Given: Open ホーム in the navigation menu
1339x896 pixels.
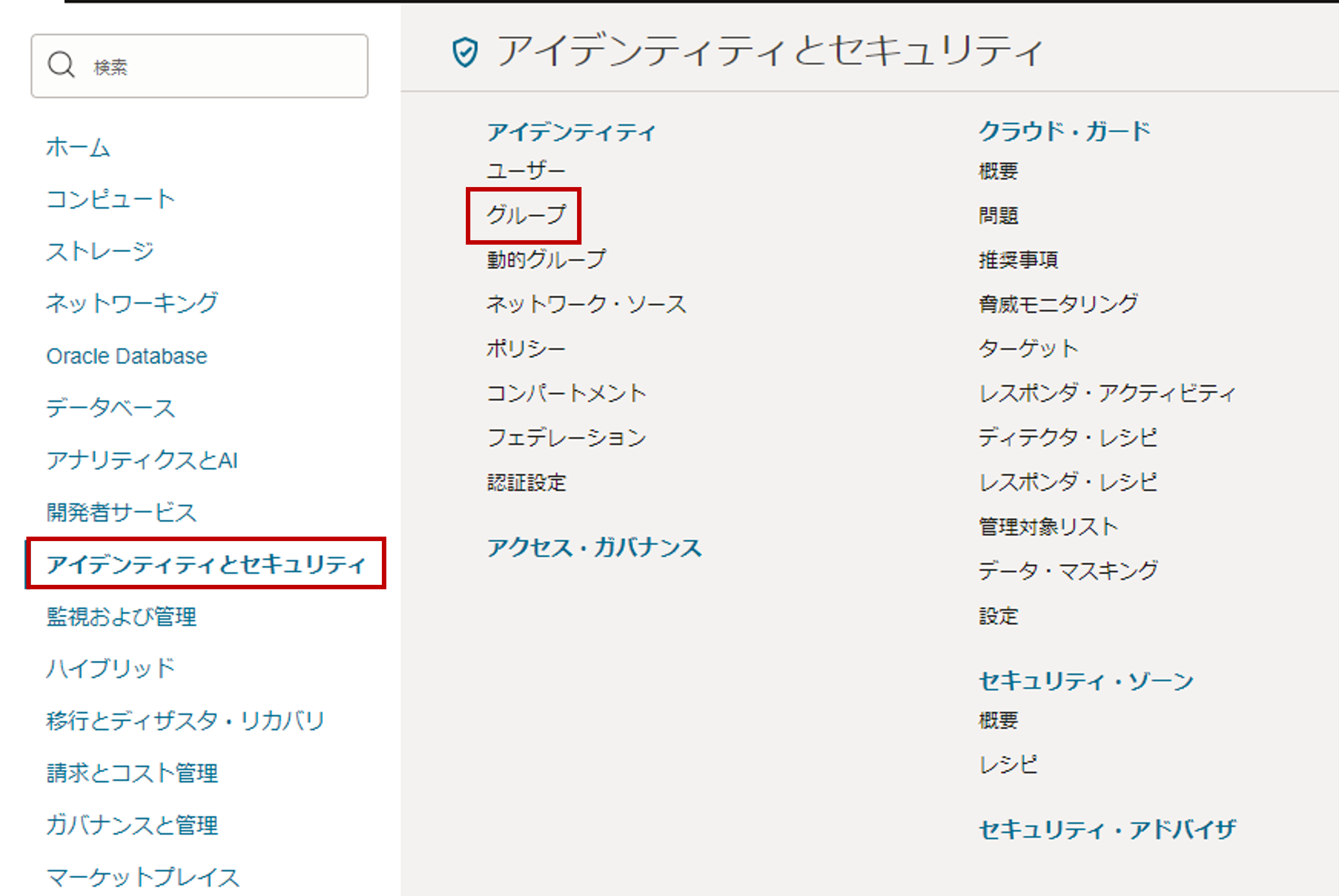Looking at the screenshot, I should click(x=78, y=147).
